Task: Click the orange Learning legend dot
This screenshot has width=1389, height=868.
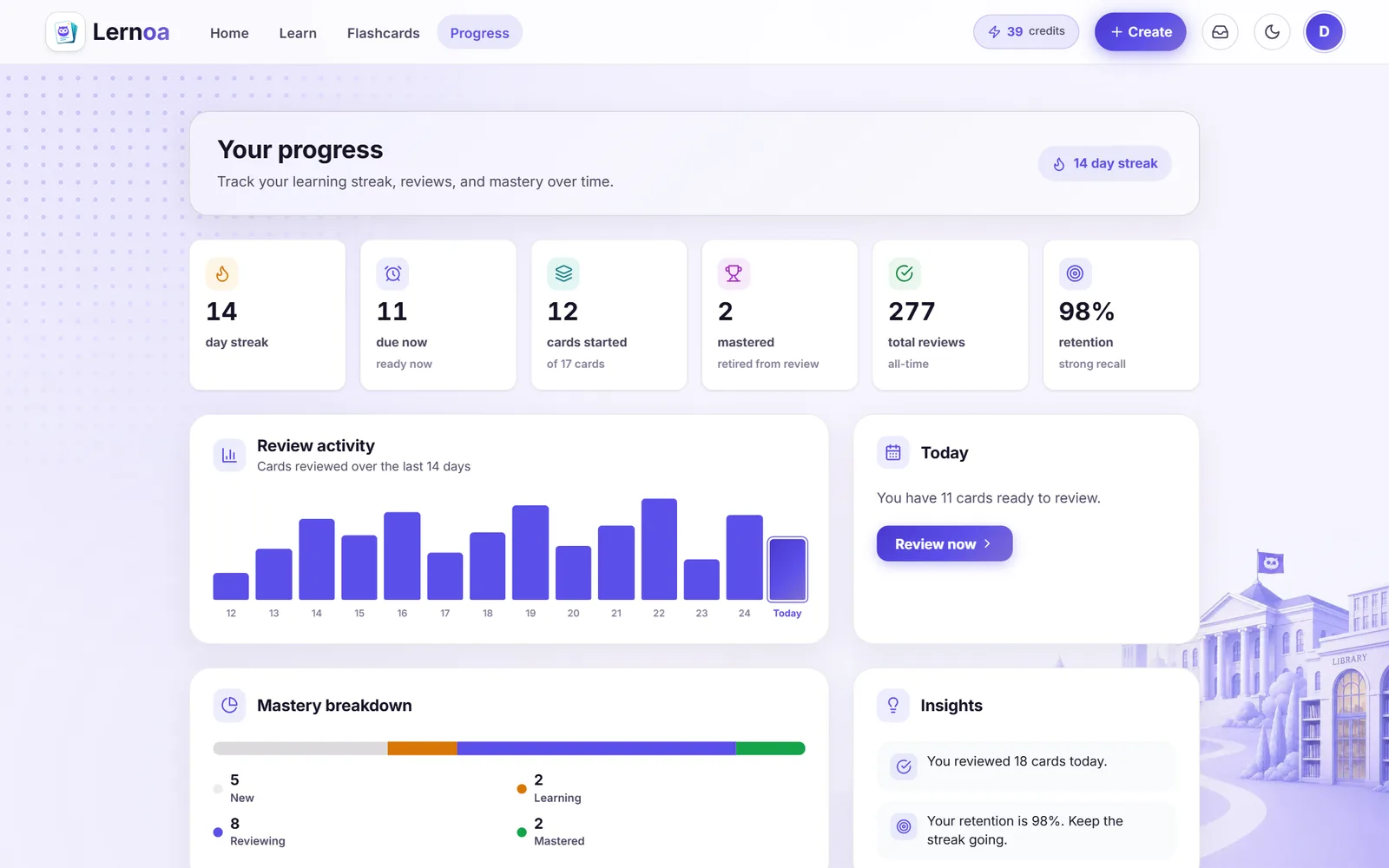Action: tap(522, 789)
